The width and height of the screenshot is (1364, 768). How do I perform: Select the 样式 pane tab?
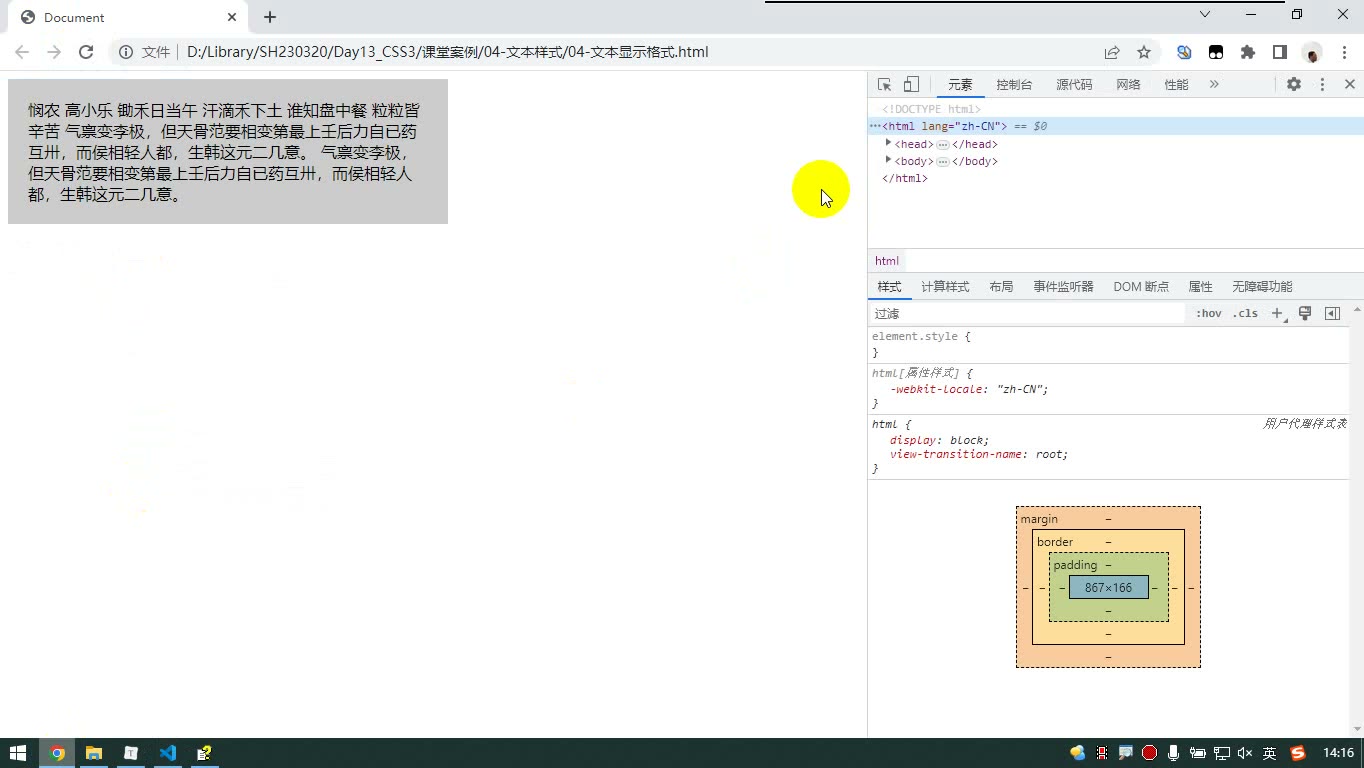pyautogui.click(x=889, y=287)
